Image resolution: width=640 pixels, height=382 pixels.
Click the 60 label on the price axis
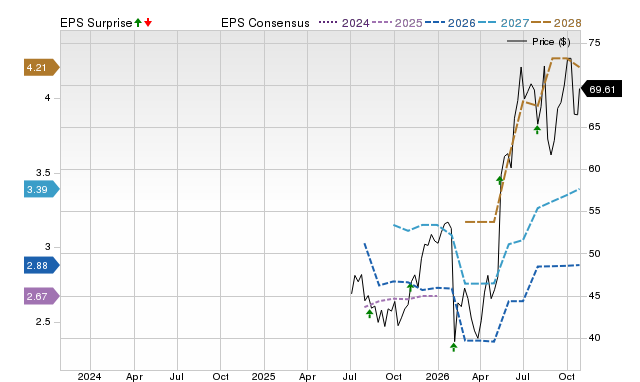pyautogui.click(x=594, y=169)
